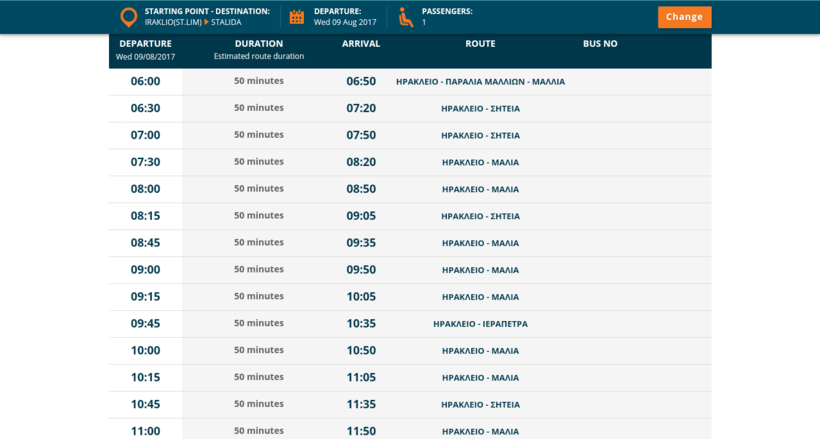This screenshot has width=820, height=439.
Task: Click the wheelchair passenger icon
Action: (x=406, y=17)
